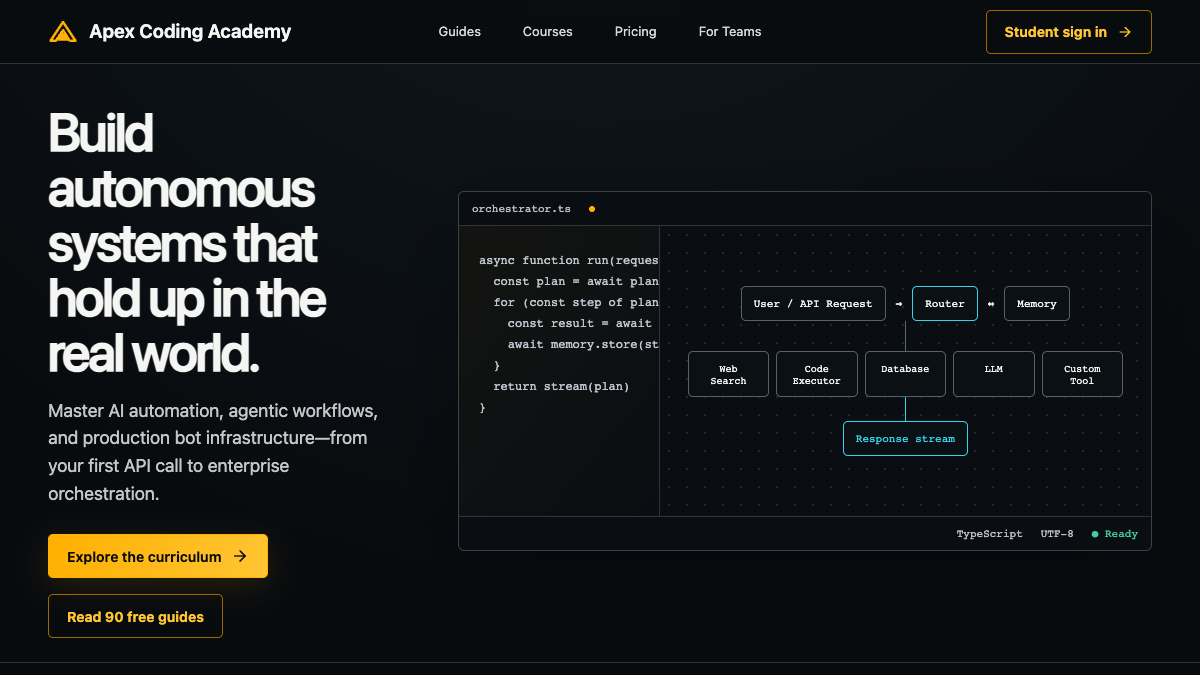1200x675 pixels.
Task: Click the LLM tool box
Action: click(994, 374)
